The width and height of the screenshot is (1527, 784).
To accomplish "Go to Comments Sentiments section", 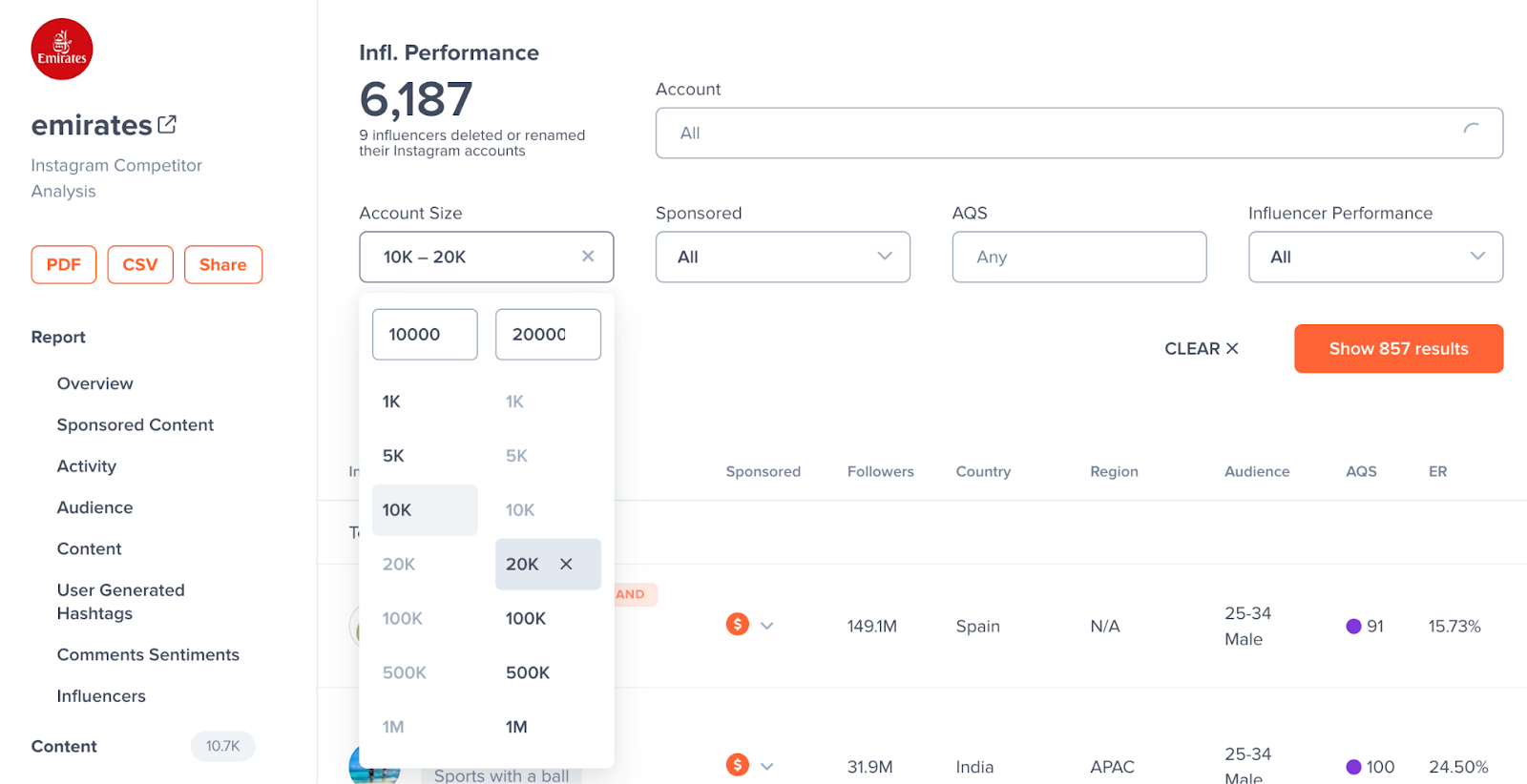I will click(x=148, y=654).
